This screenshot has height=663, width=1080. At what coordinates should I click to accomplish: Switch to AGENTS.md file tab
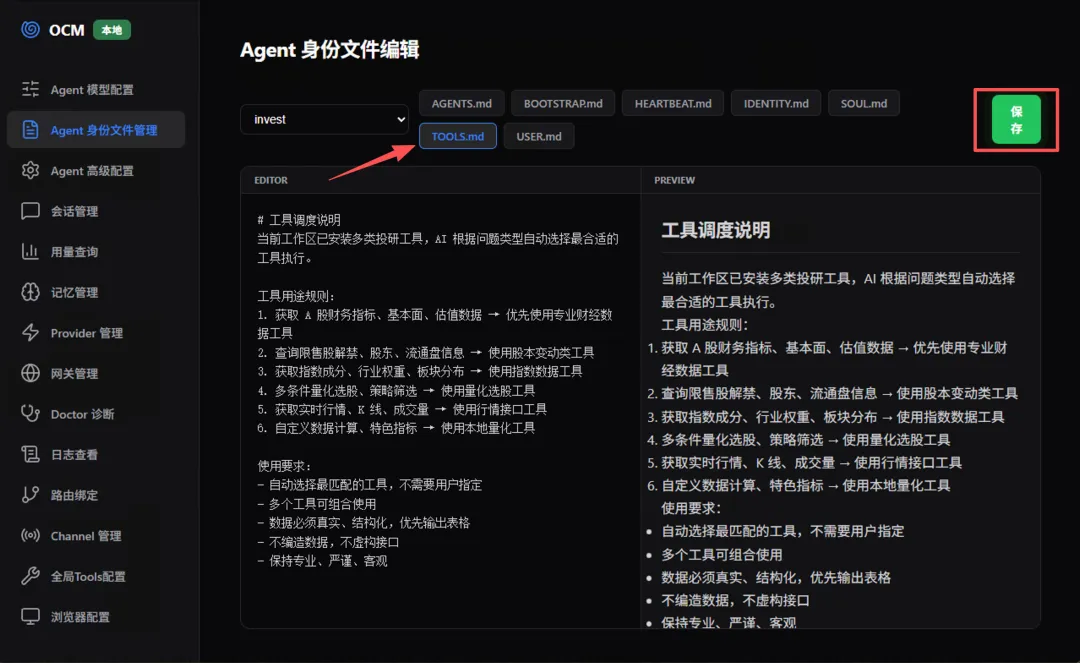461,103
